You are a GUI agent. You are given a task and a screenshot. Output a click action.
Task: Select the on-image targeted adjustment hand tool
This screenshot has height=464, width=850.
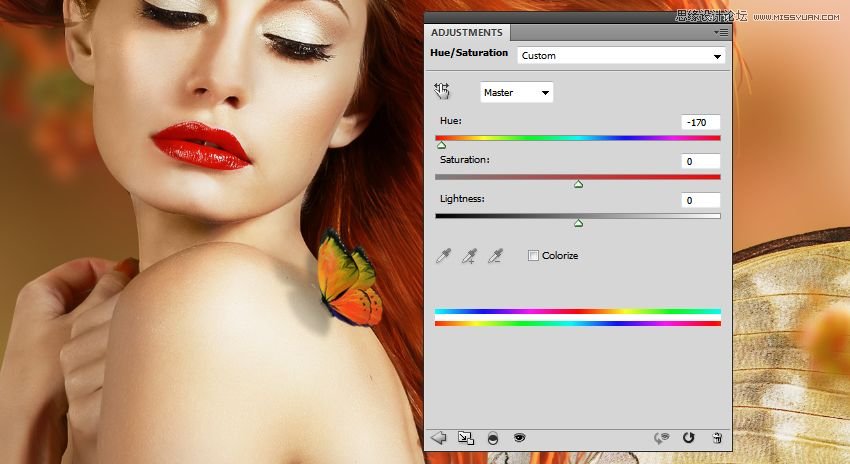click(442, 91)
